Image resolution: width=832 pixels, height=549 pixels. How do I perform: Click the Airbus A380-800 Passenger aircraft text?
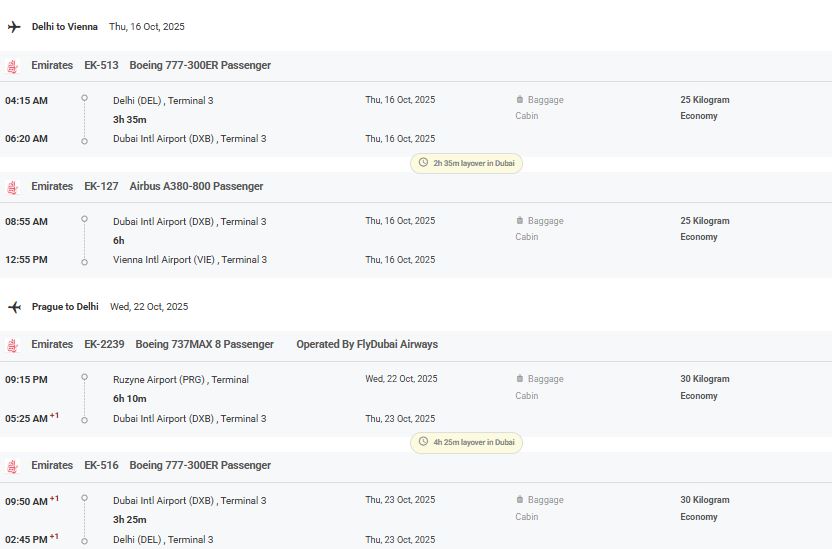tap(196, 186)
